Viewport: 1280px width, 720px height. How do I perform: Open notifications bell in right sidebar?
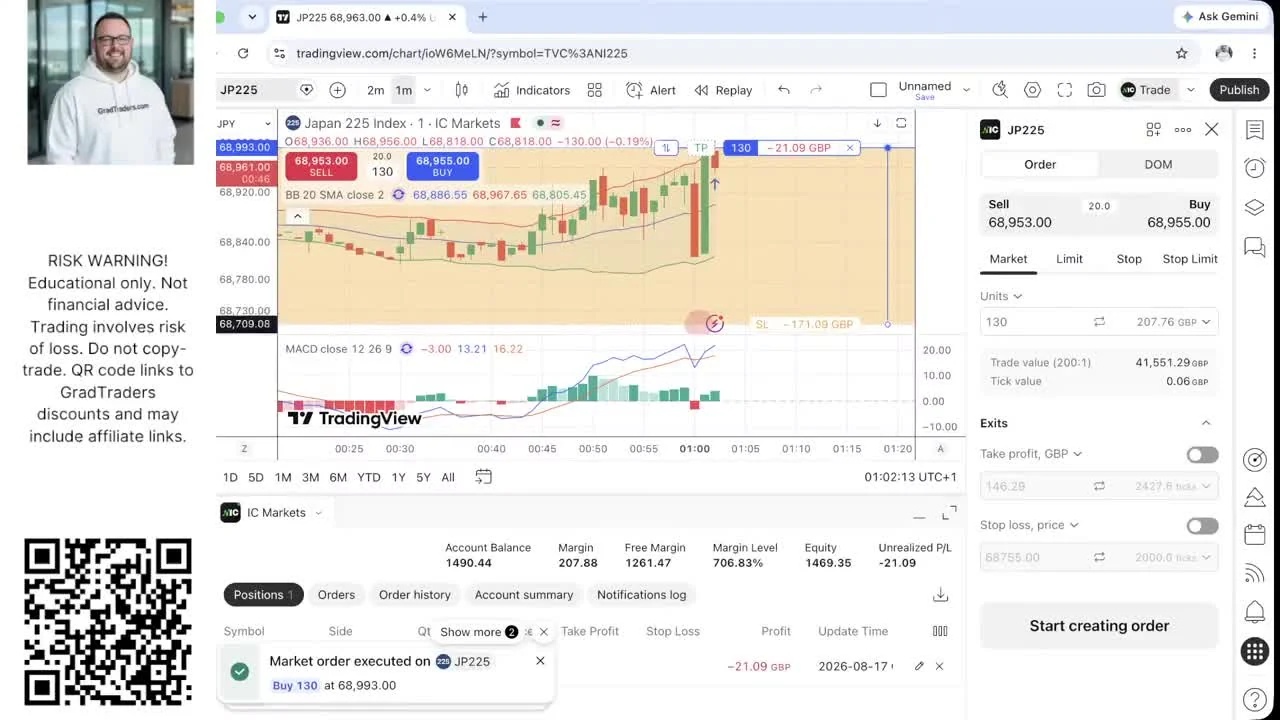pos(1255,611)
